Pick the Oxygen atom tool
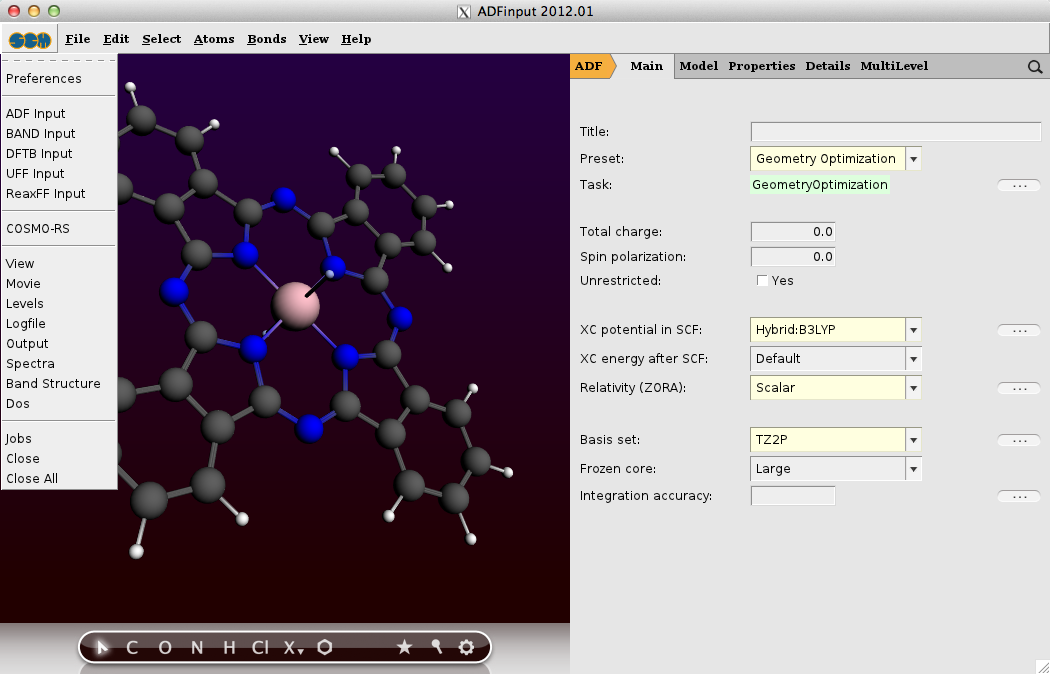 click(165, 647)
